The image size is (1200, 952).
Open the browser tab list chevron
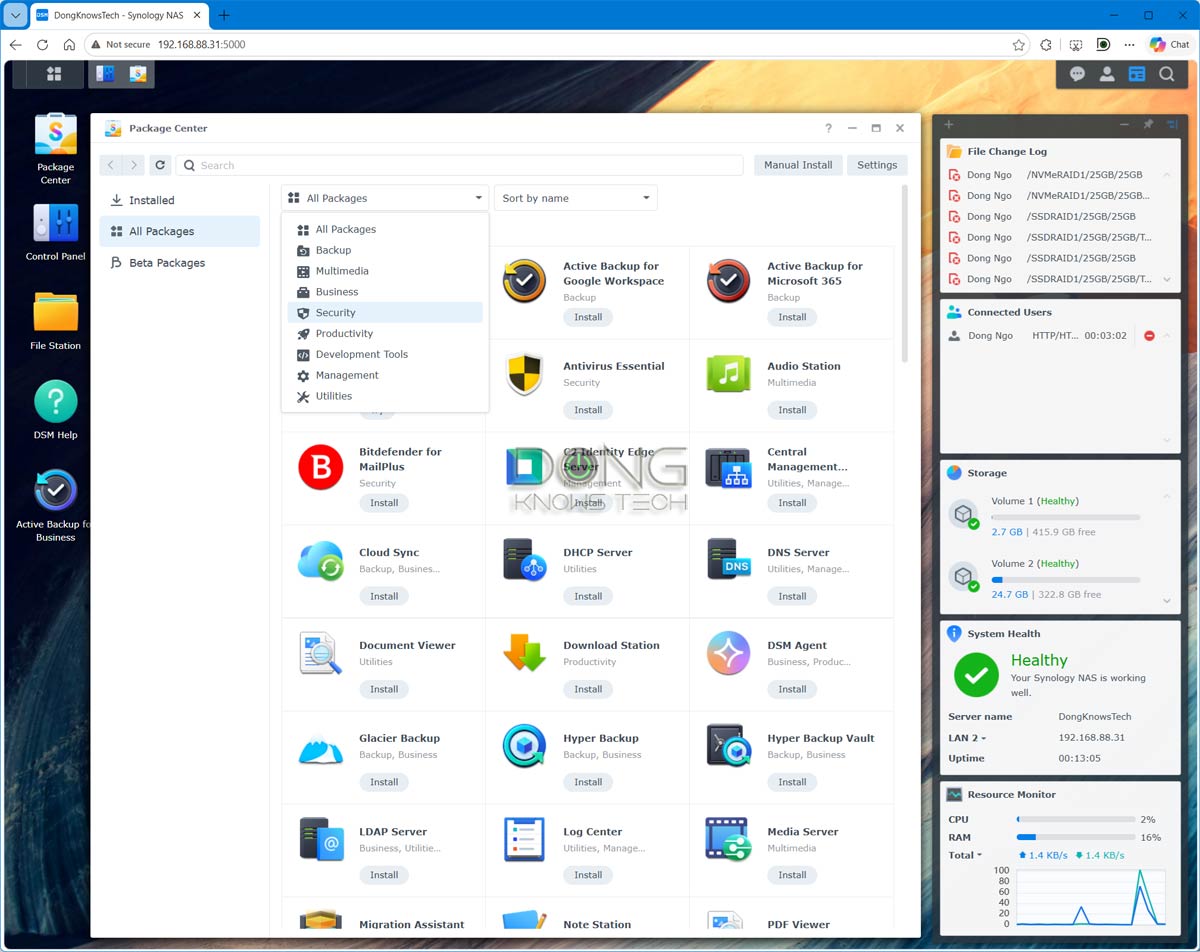pyautogui.click(x=16, y=15)
